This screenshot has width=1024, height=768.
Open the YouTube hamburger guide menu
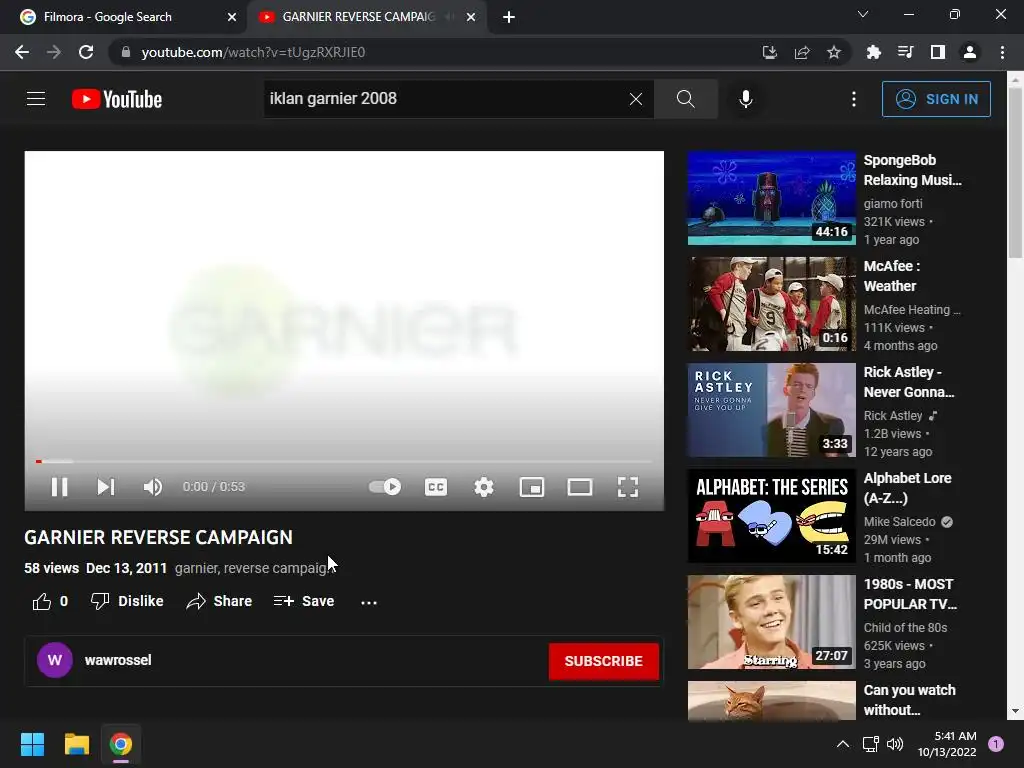36,99
